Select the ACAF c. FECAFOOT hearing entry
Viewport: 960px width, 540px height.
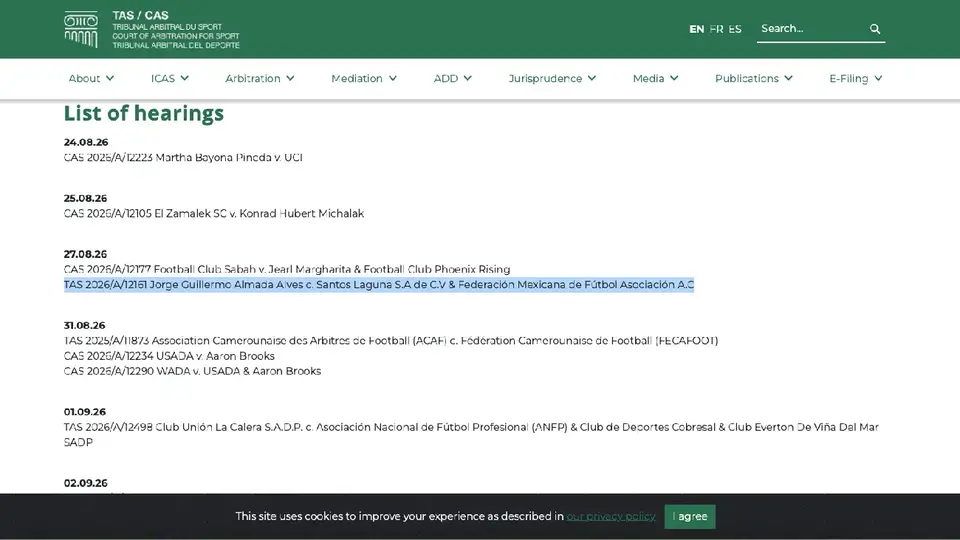coord(391,340)
